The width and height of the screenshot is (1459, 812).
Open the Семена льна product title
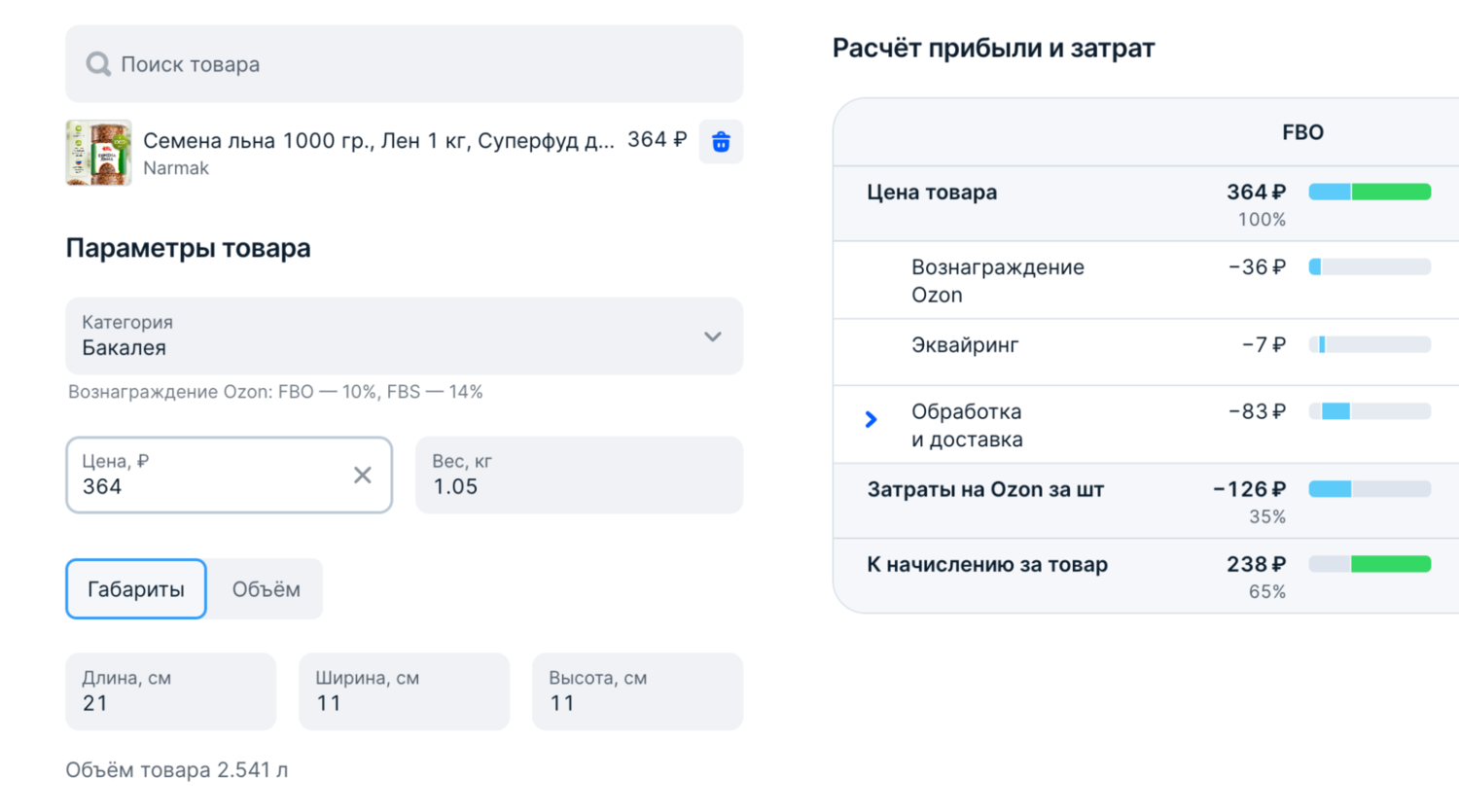378,141
